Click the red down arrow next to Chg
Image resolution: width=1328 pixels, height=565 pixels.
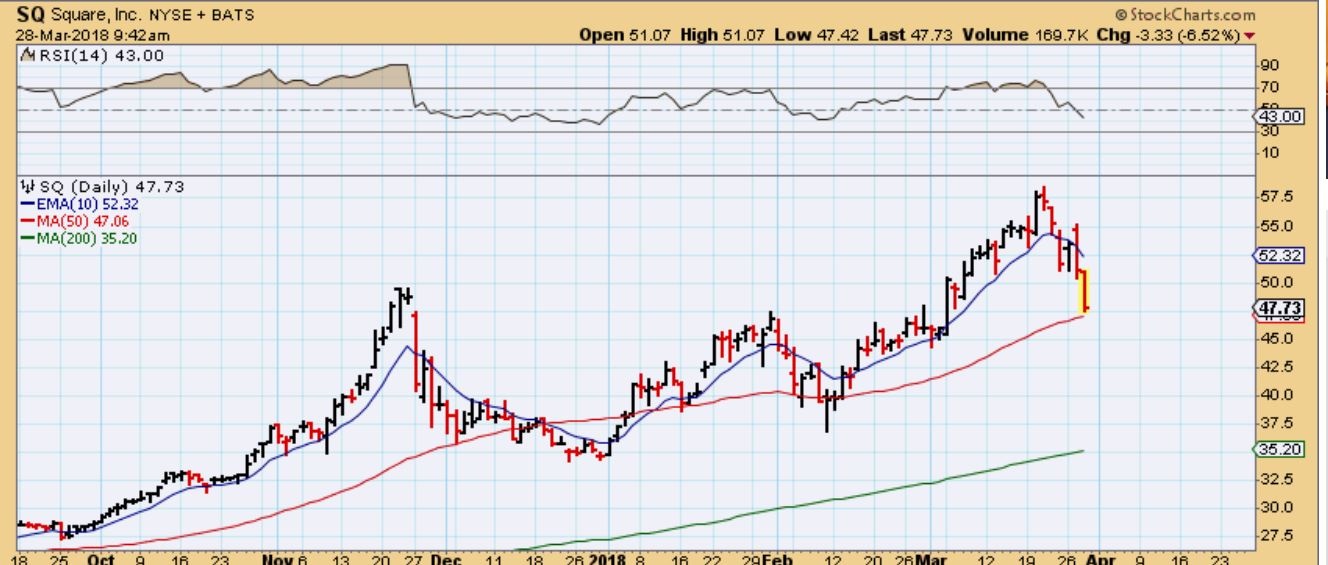[x=1250, y=36]
